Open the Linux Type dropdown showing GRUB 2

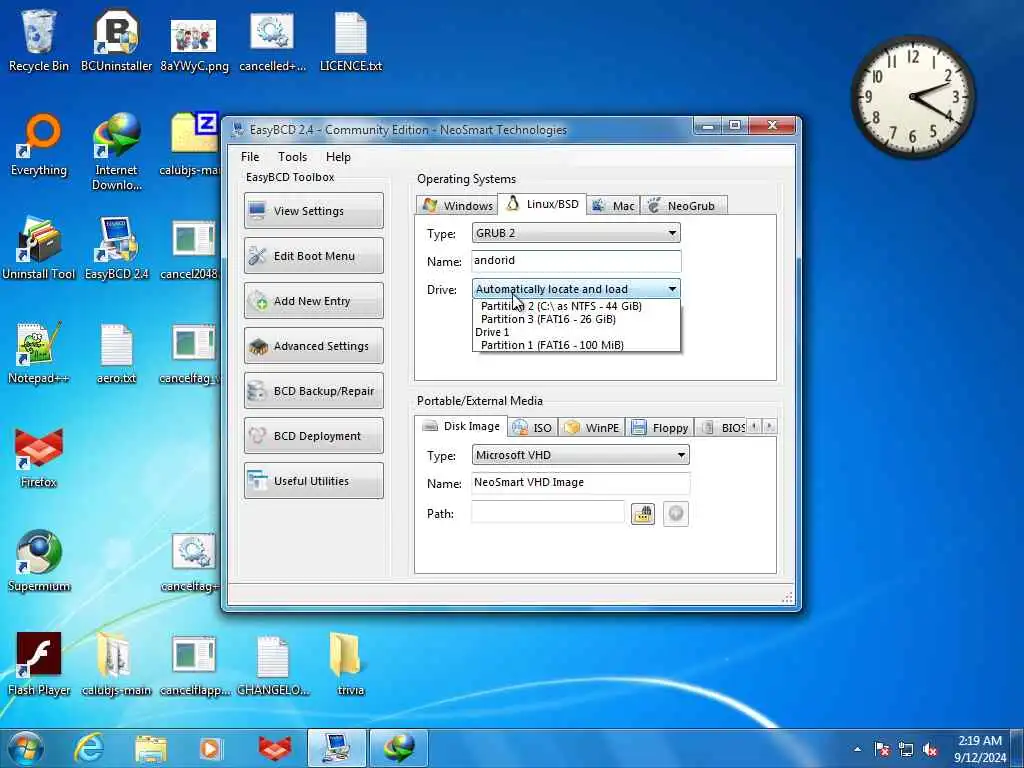(576, 233)
